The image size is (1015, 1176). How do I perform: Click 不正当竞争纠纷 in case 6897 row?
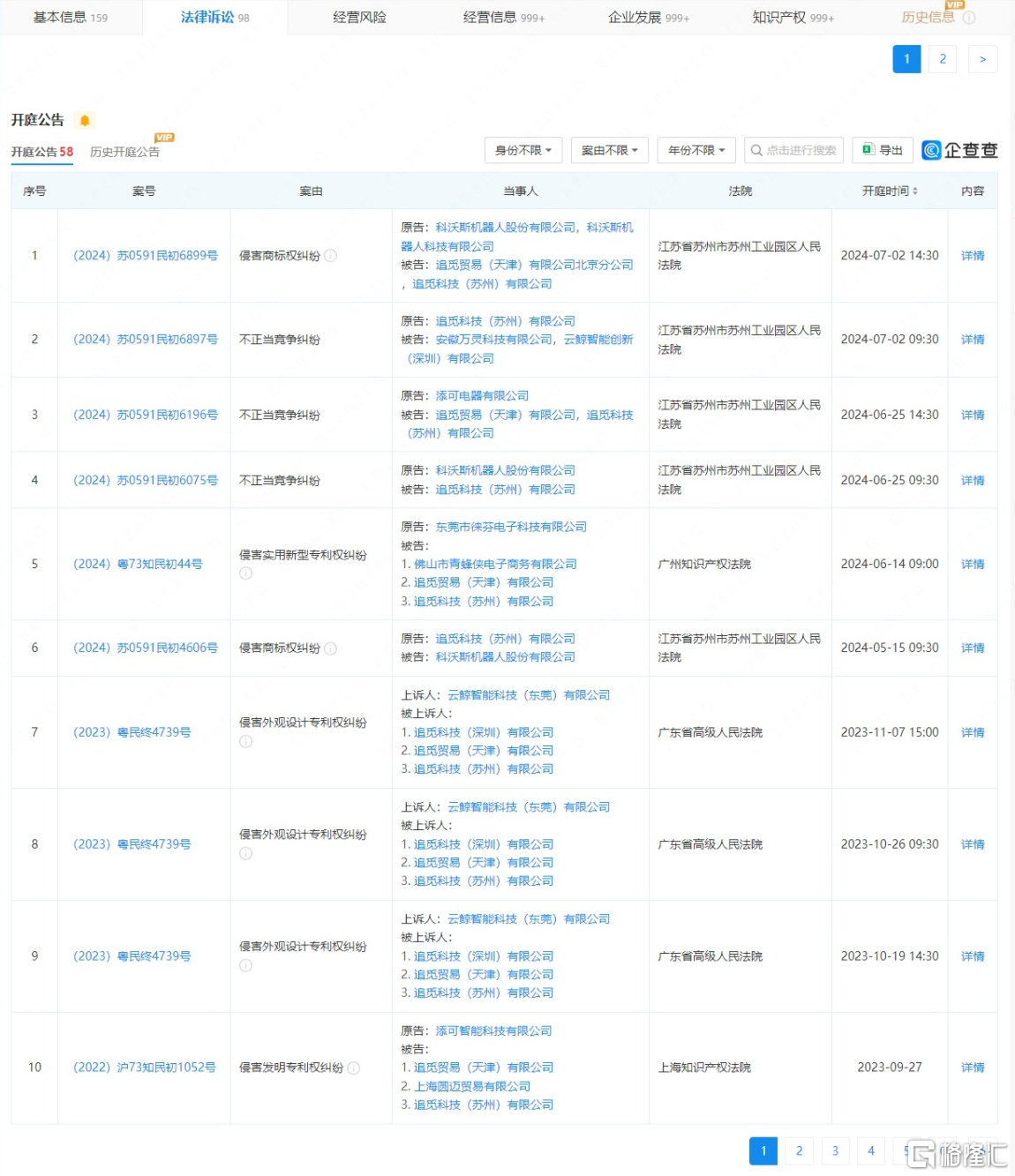[x=280, y=340]
